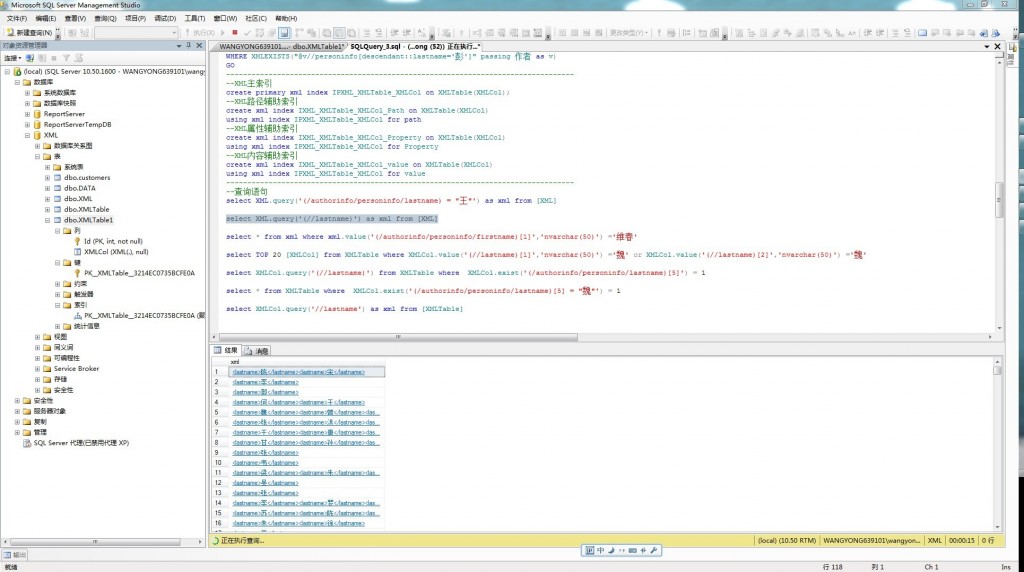
Task: Select the dbo.DATA table in the tree
Action: point(80,188)
